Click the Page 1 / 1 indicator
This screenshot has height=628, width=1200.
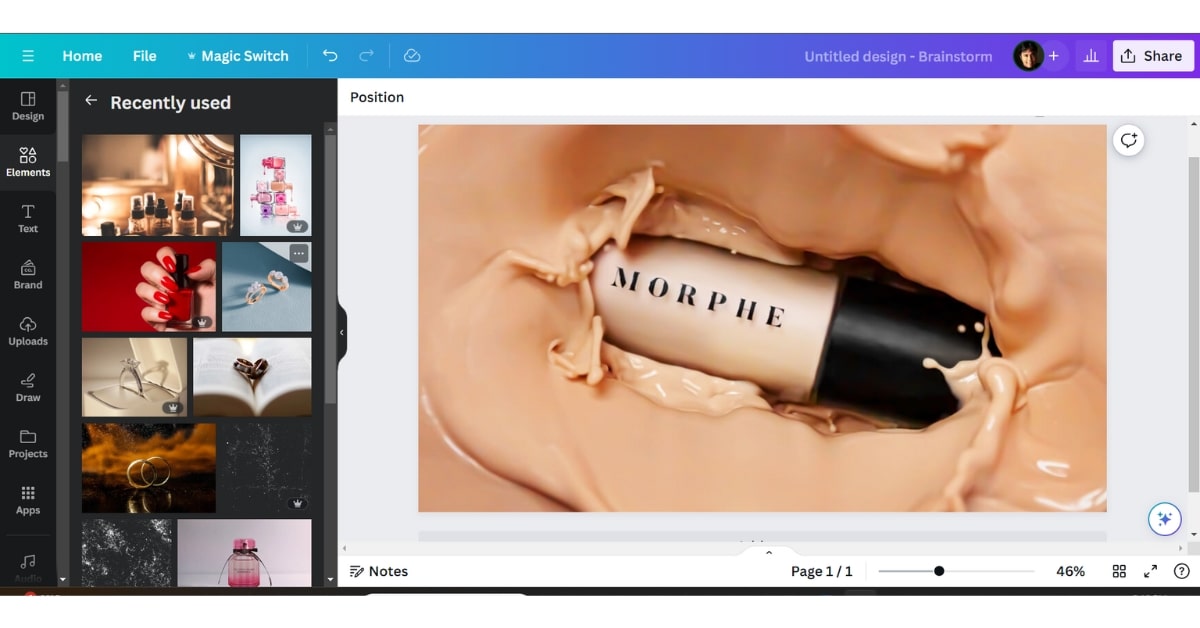[822, 571]
